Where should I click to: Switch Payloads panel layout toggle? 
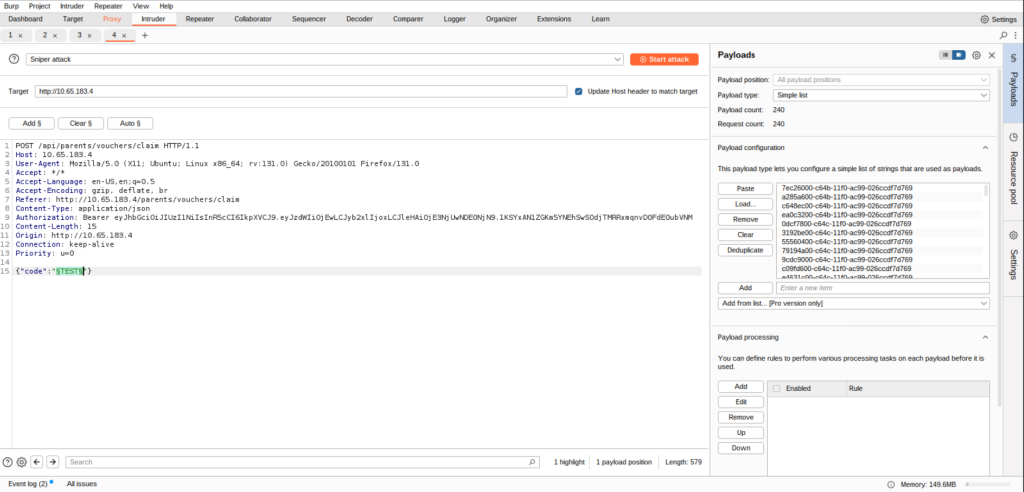[x=953, y=55]
